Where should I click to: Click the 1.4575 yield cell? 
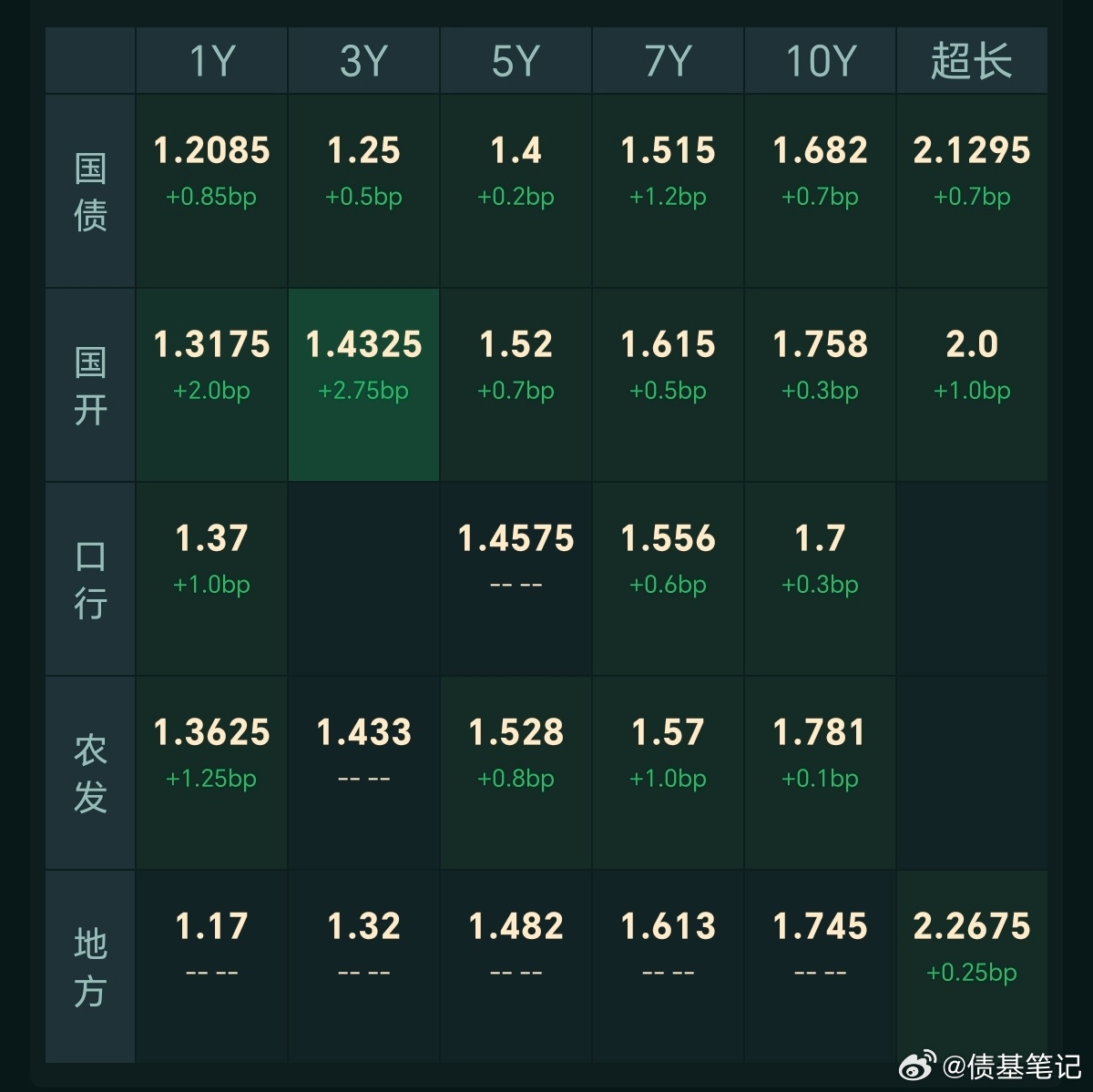(516, 579)
